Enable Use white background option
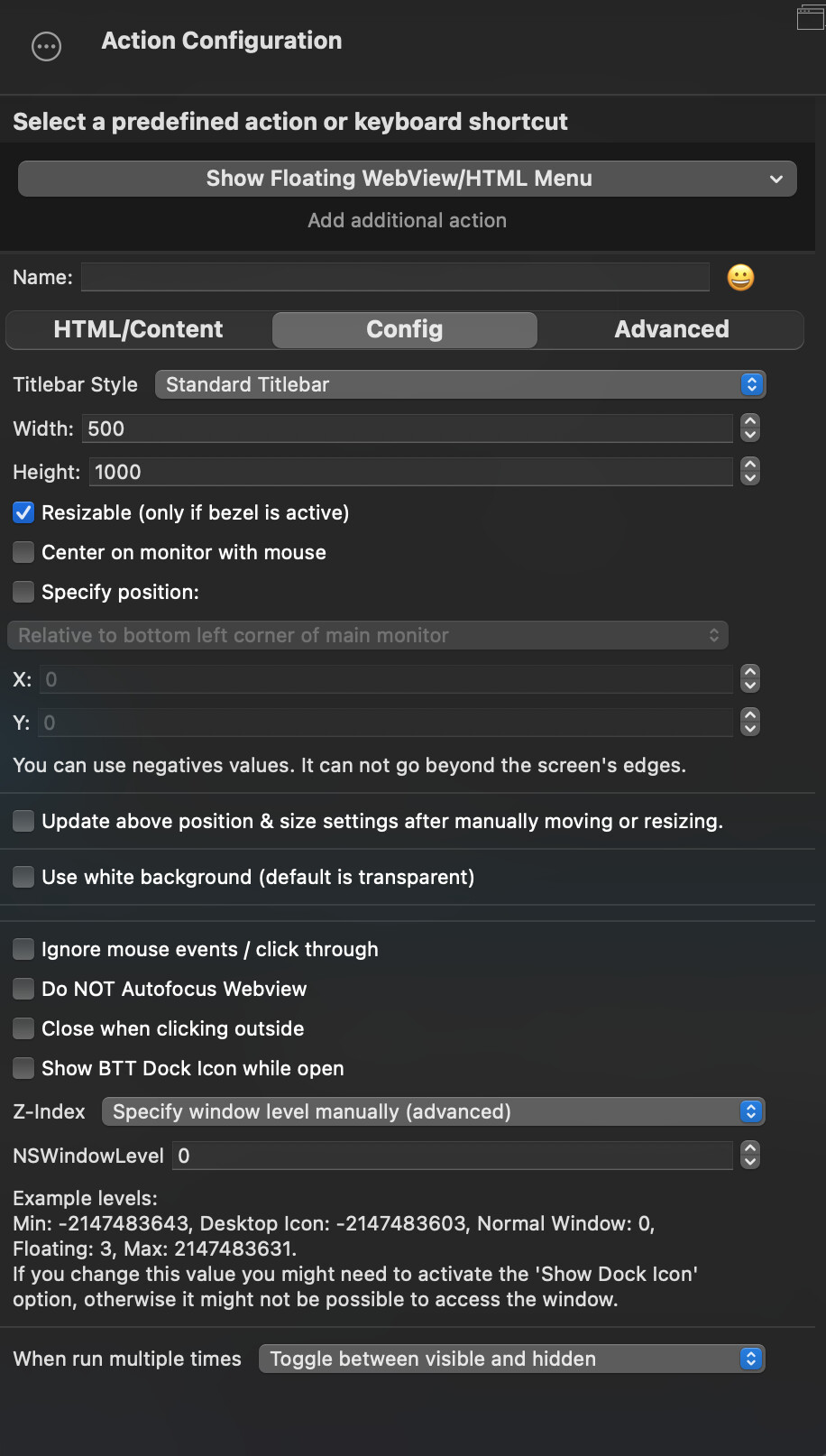826x1456 pixels. click(x=23, y=878)
